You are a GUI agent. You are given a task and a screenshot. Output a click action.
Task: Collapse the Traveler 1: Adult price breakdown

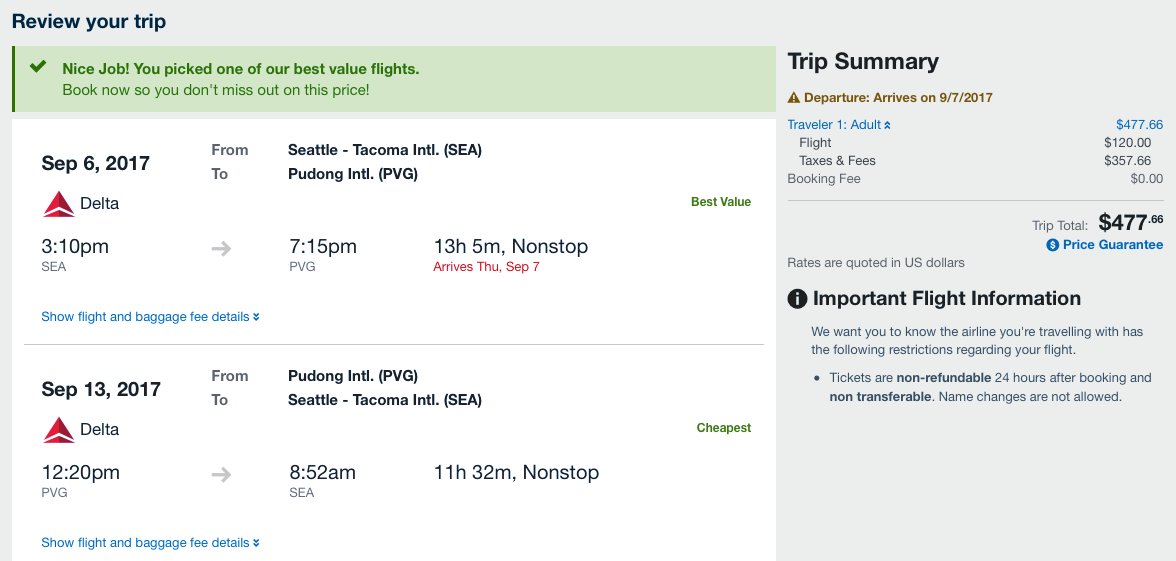coord(838,125)
